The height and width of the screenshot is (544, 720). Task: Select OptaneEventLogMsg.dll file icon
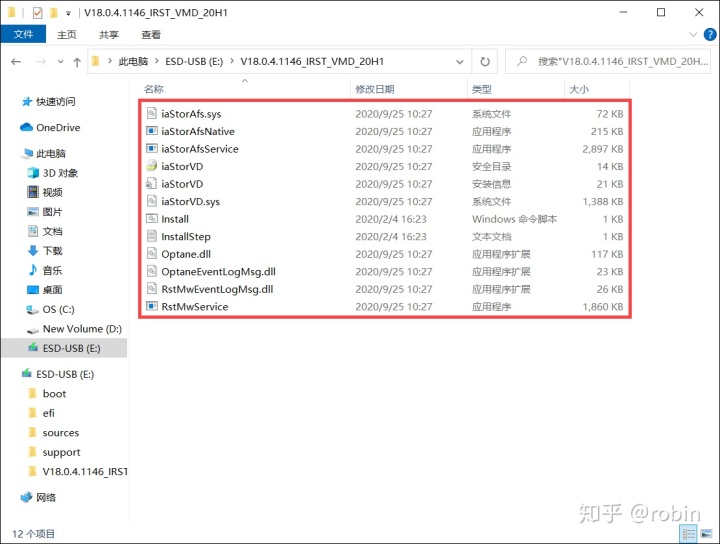click(x=152, y=271)
